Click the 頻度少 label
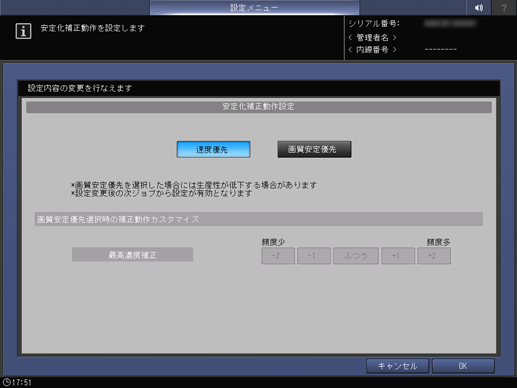This screenshot has height=388, width=517. tap(273, 242)
